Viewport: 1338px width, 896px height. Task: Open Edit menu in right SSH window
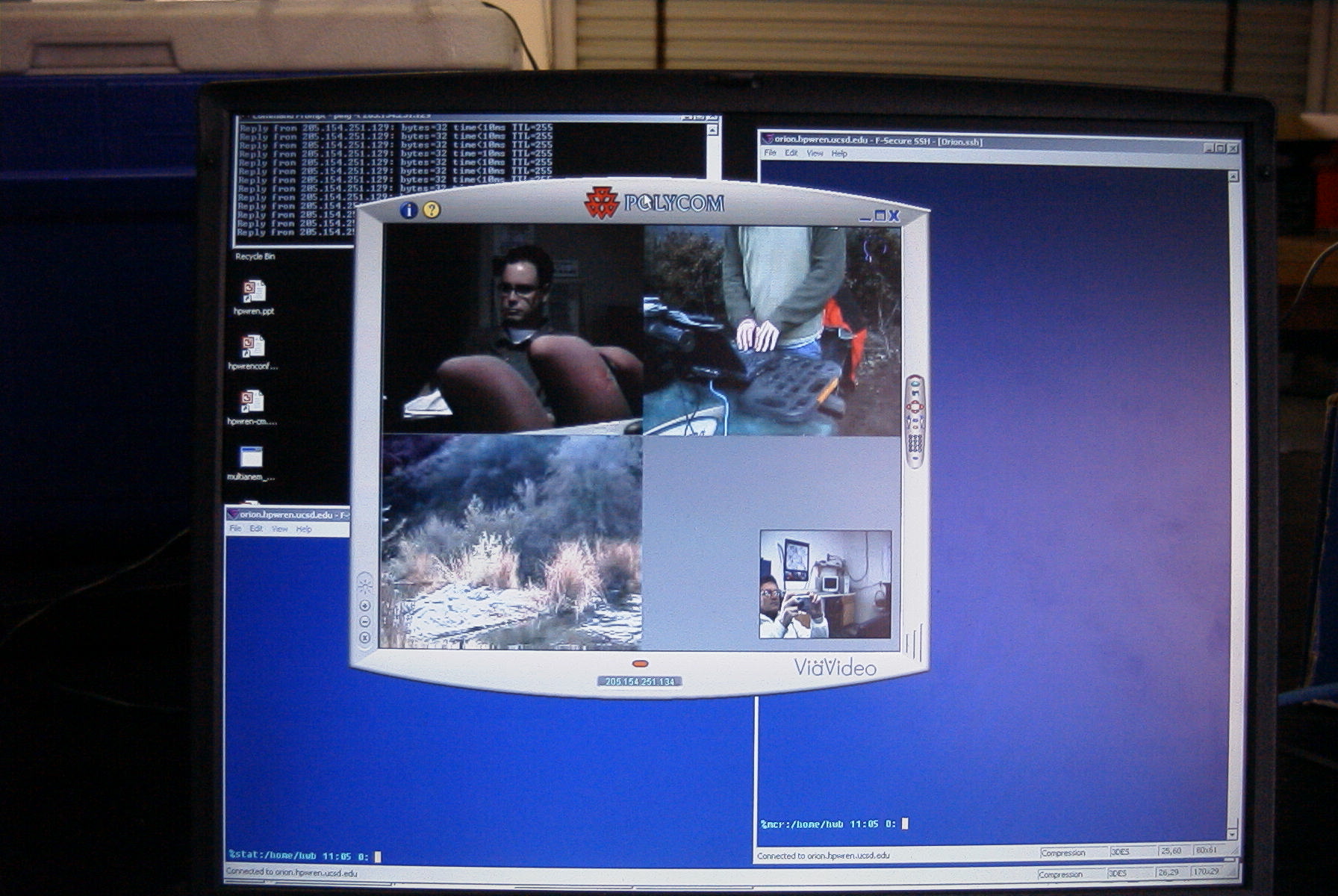pyautogui.click(x=791, y=153)
